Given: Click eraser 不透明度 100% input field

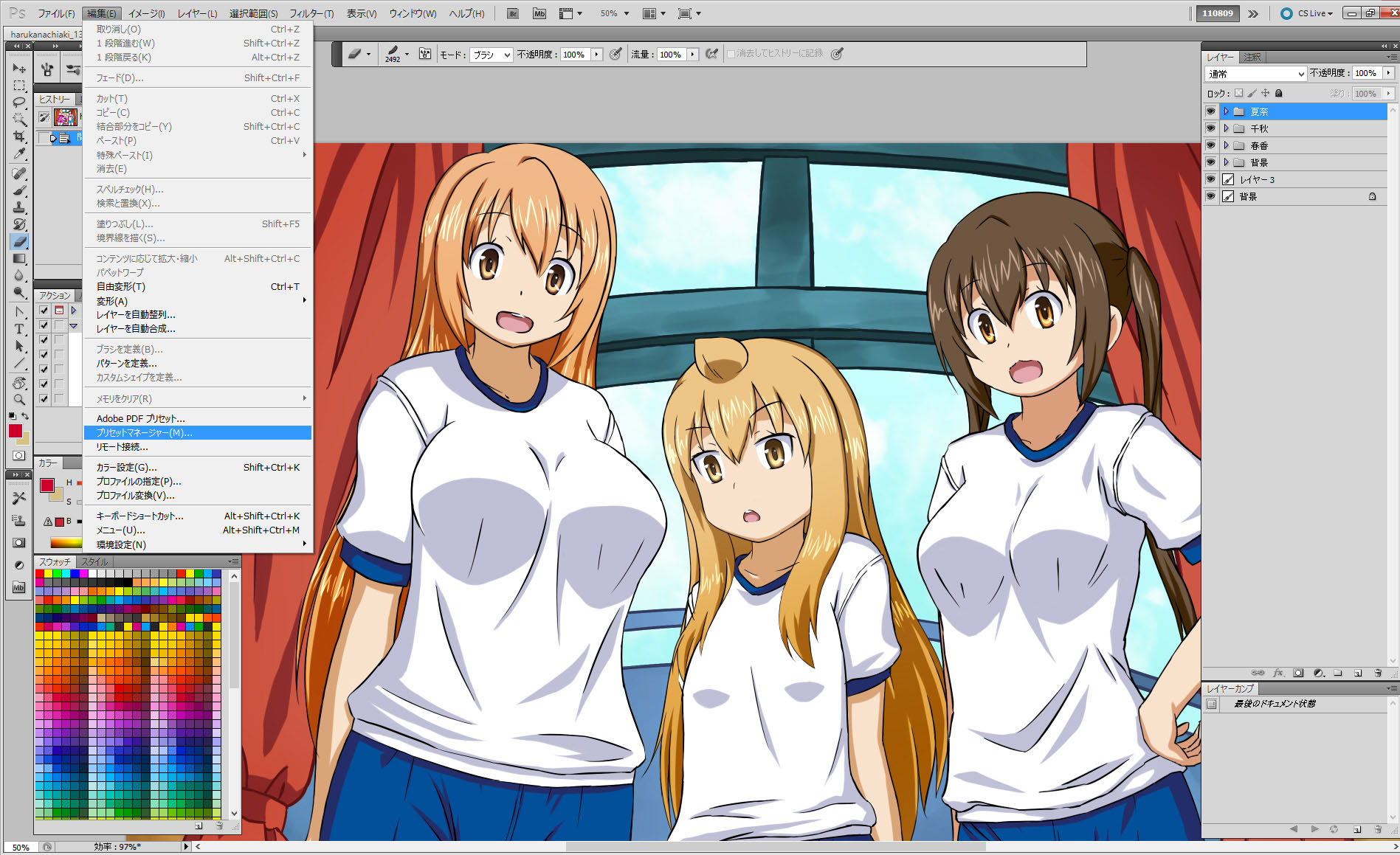Looking at the screenshot, I should [x=576, y=55].
